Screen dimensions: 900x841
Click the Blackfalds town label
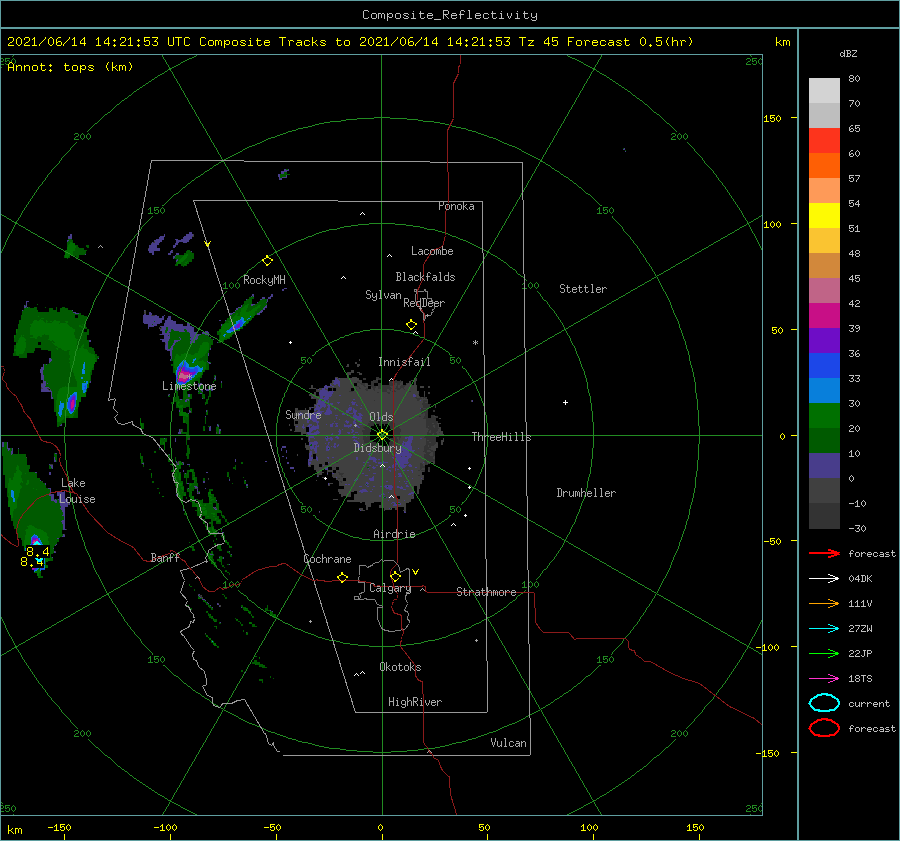click(x=425, y=277)
